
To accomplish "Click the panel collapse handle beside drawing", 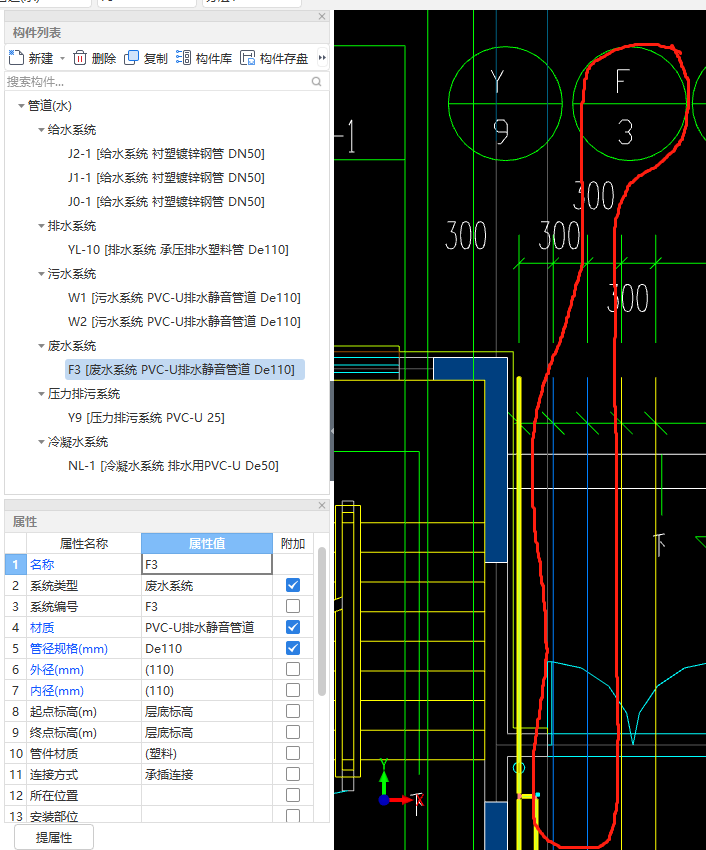I will pos(332,431).
